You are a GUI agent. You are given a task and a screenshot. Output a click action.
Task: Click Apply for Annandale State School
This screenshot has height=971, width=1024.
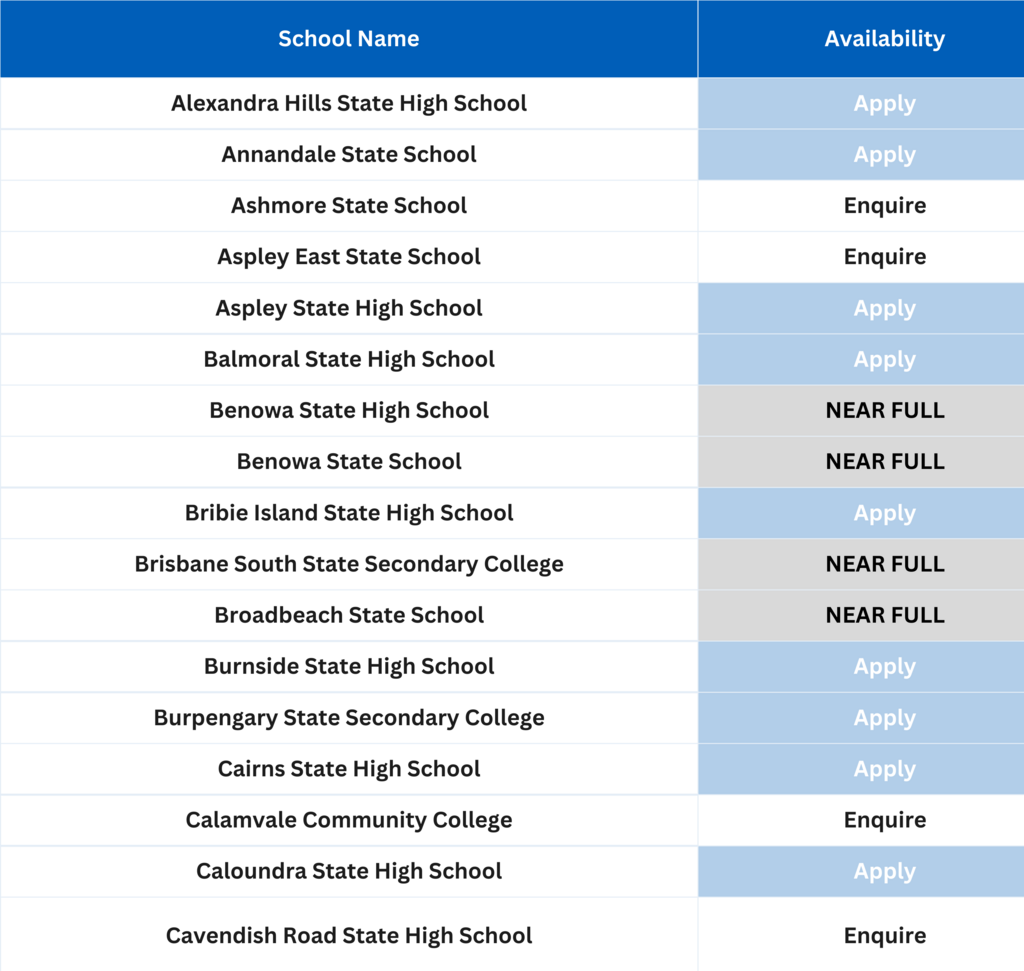(884, 155)
